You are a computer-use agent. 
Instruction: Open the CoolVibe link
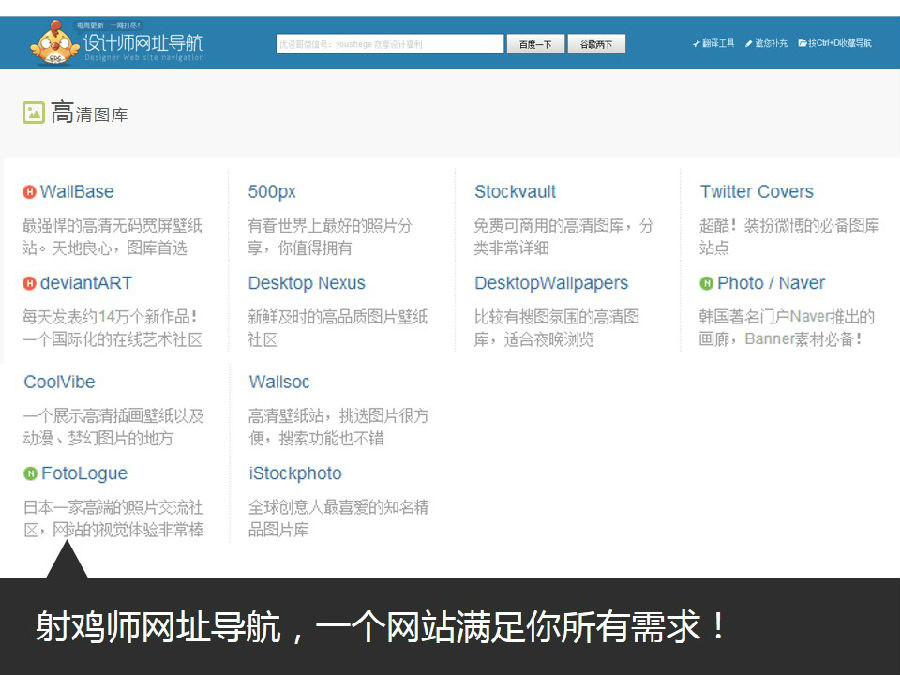point(59,382)
